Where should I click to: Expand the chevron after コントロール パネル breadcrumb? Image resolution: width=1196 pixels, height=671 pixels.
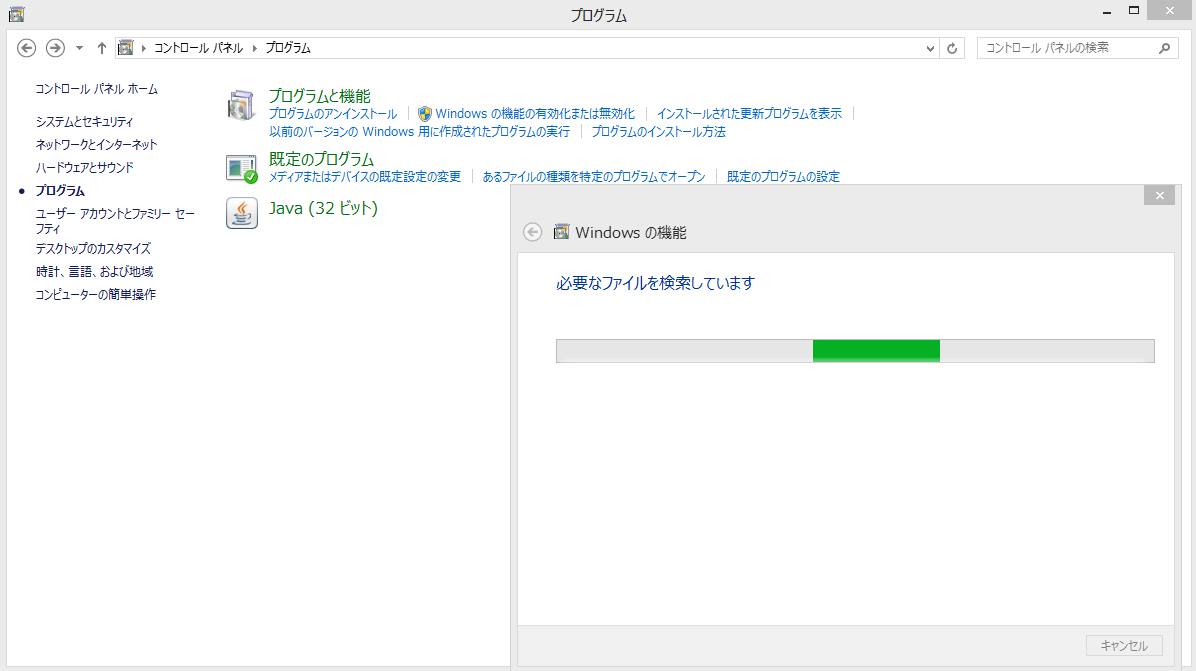pyautogui.click(x=255, y=48)
